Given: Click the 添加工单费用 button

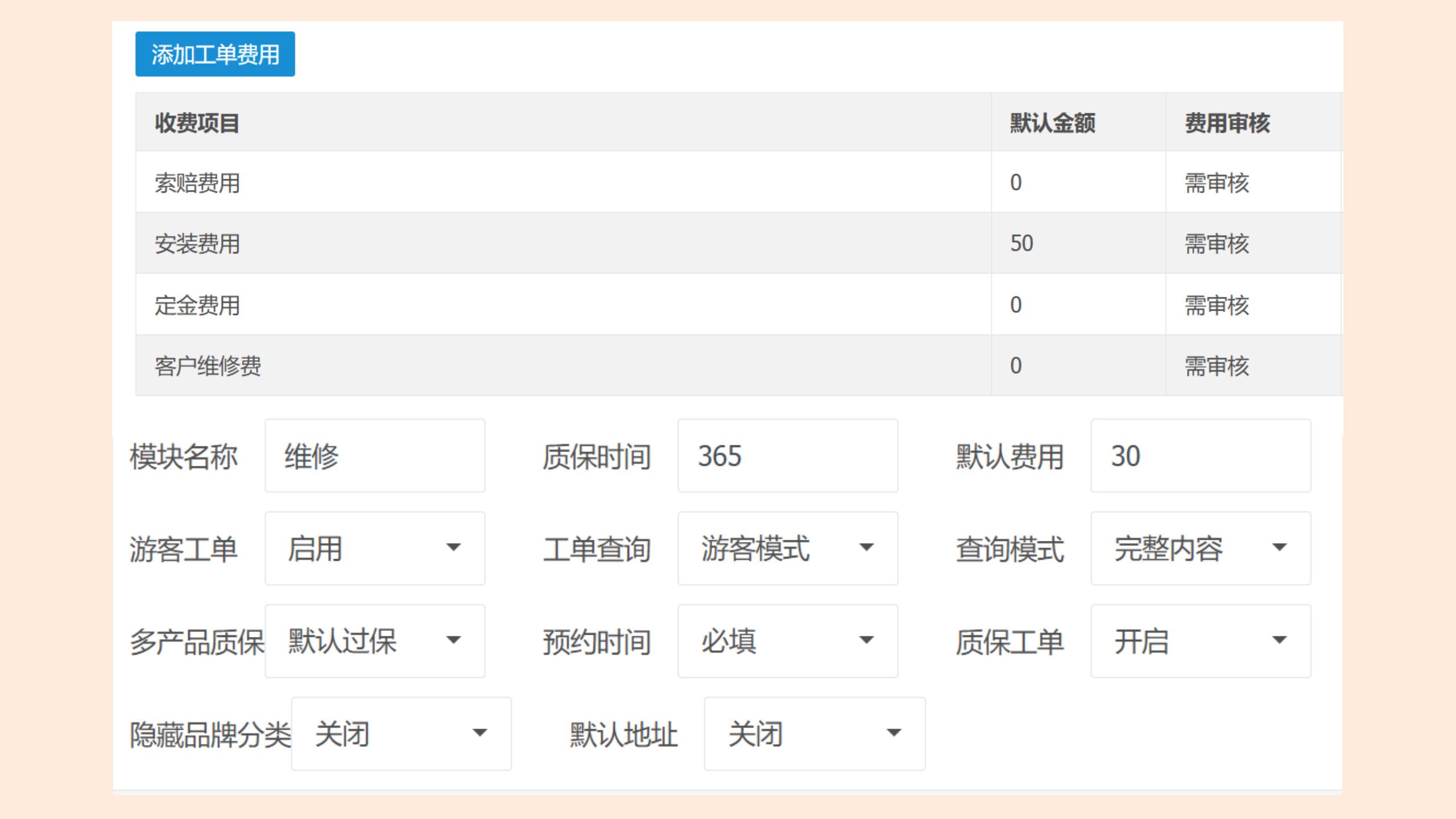Looking at the screenshot, I should pyautogui.click(x=215, y=54).
